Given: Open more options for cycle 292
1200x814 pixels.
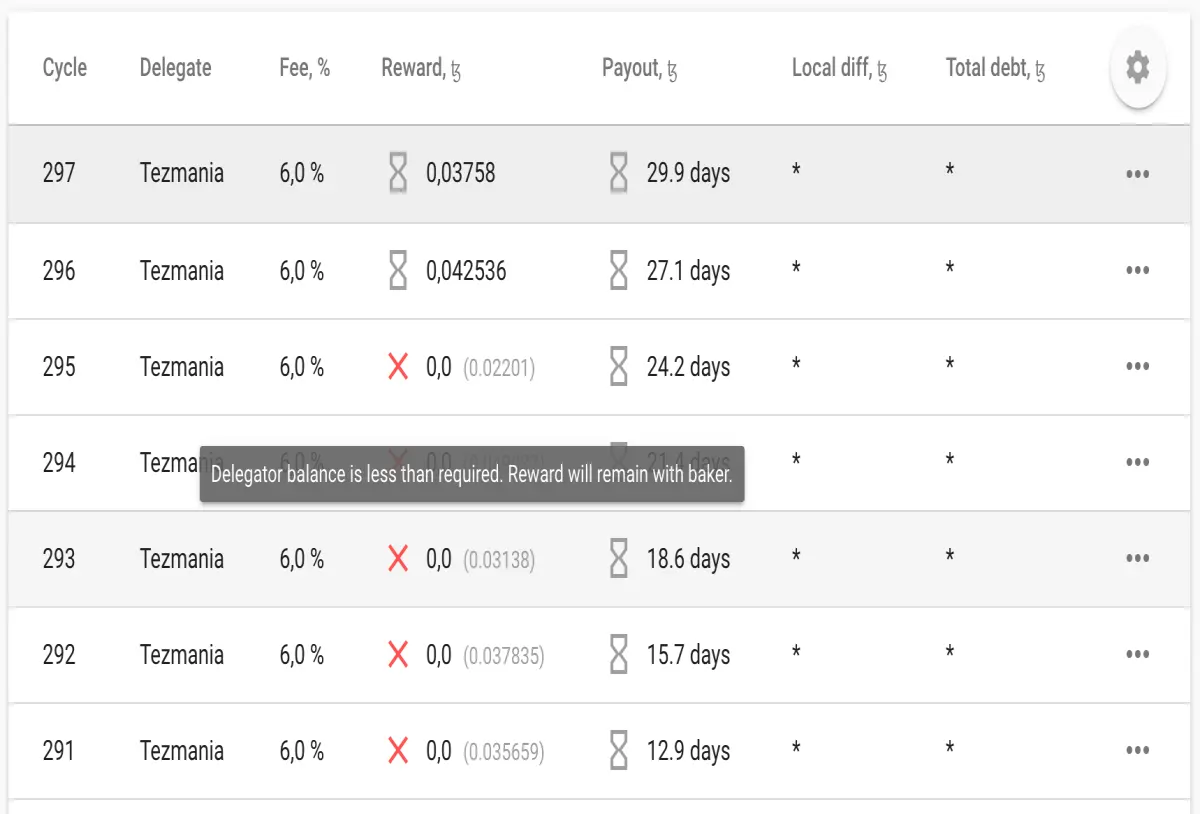Looking at the screenshot, I should coord(1137,655).
